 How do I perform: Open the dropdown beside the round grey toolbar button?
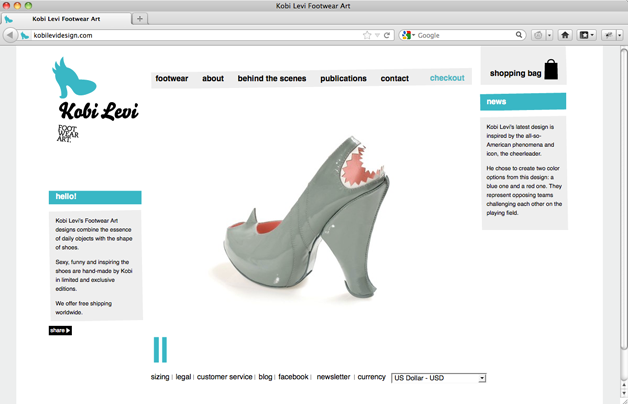pyautogui.click(x=549, y=35)
